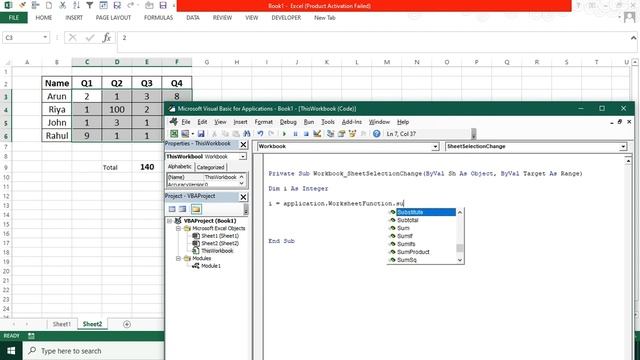Click the Break pause icon
The width and height of the screenshot is (640, 360).
[x=295, y=133]
